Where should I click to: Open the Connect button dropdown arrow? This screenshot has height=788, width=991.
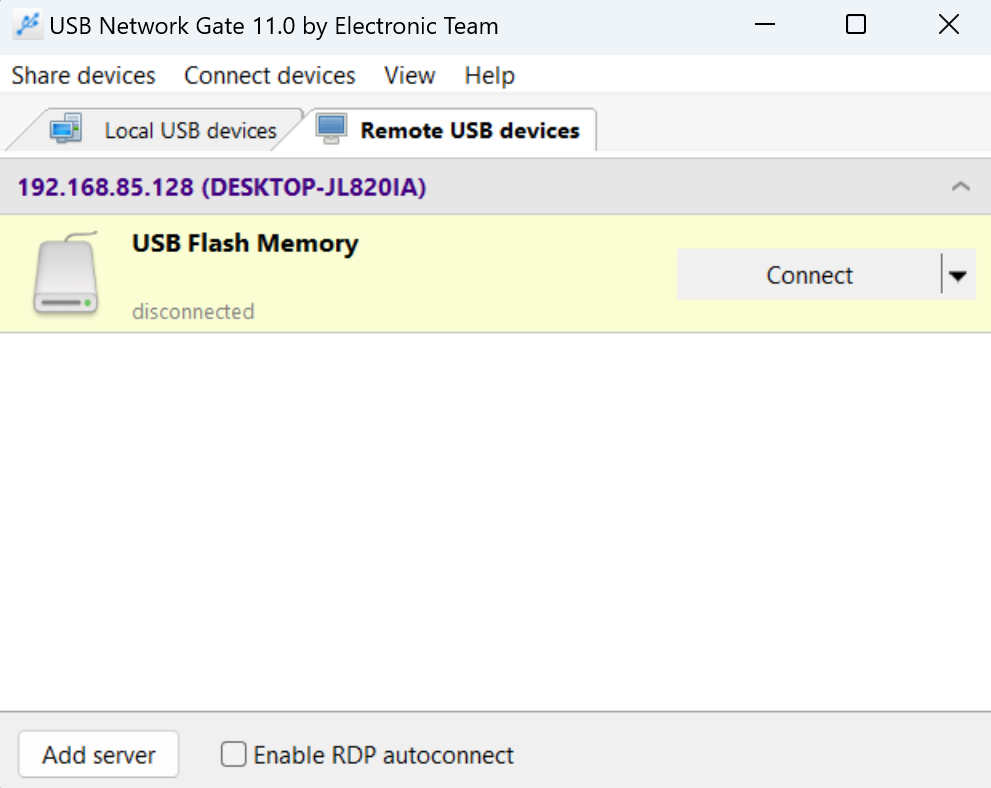click(x=958, y=275)
